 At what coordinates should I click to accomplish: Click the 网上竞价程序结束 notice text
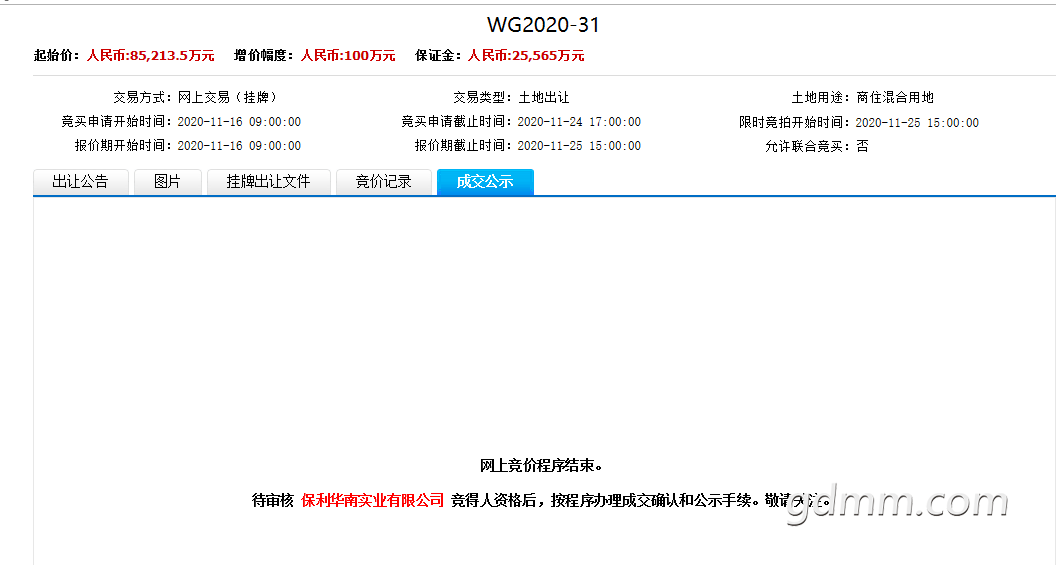tap(541, 465)
